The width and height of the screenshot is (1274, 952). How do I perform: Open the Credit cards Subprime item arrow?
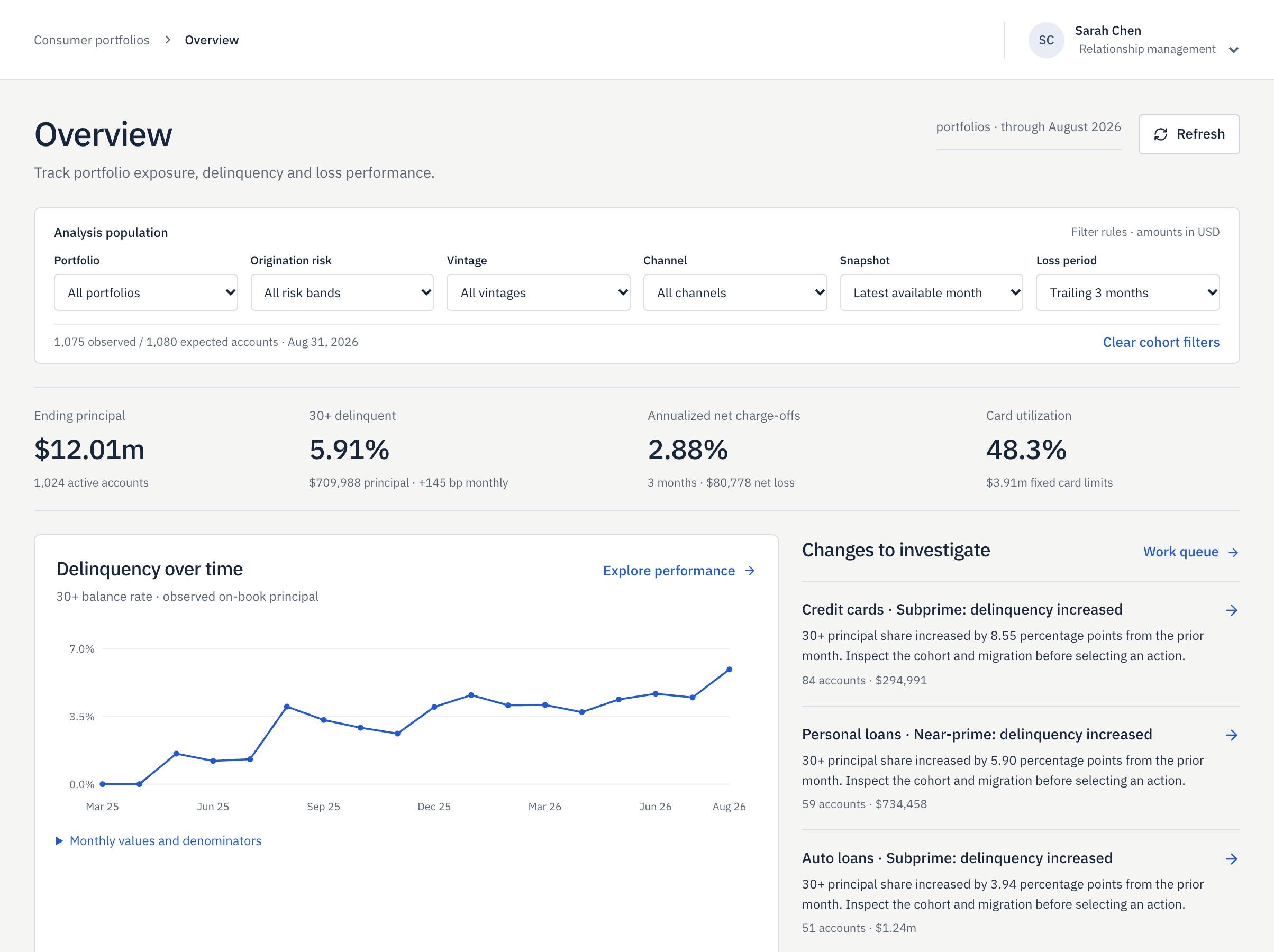pyautogui.click(x=1232, y=610)
